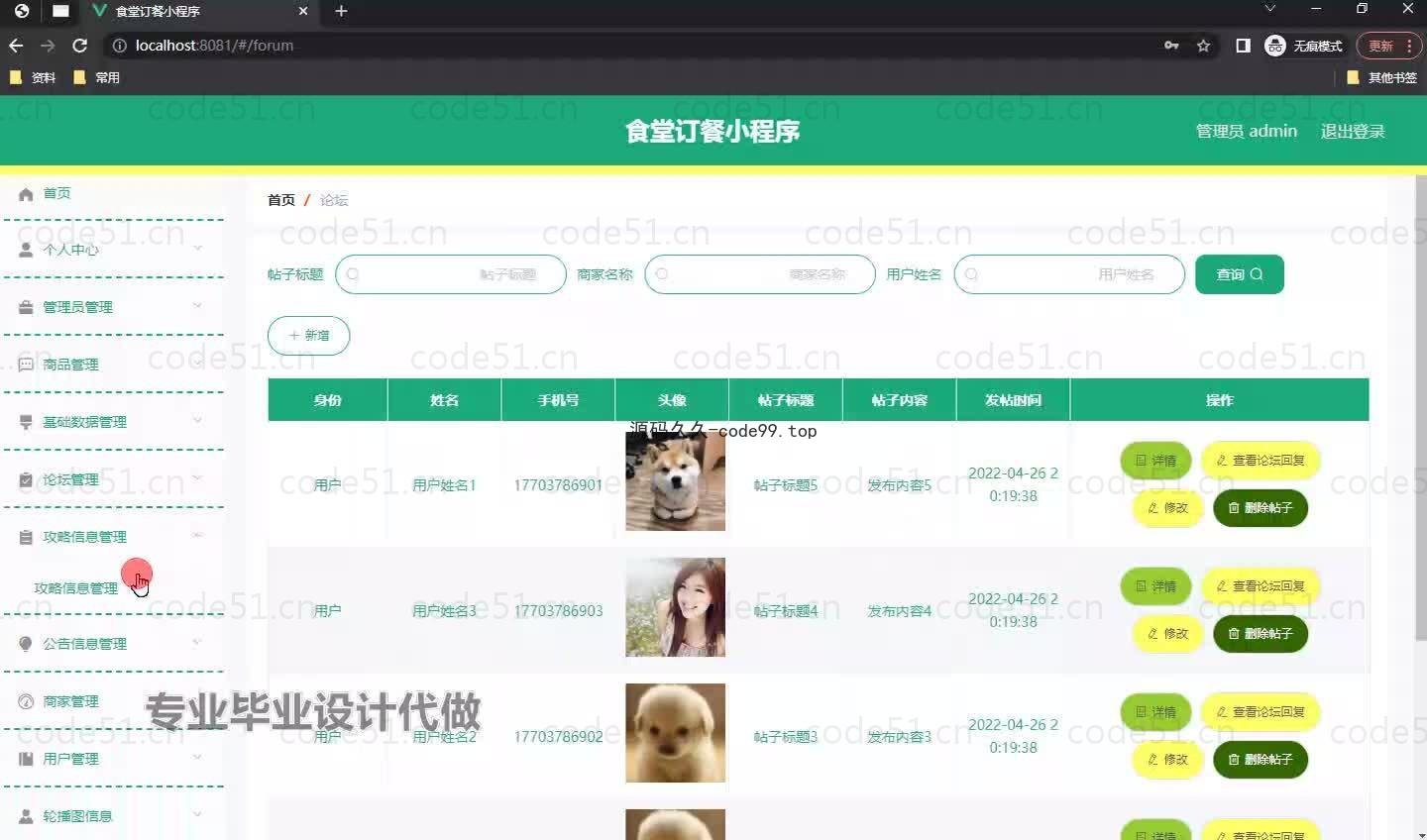Click the 商品管理 chat icon

pyautogui.click(x=26, y=365)
